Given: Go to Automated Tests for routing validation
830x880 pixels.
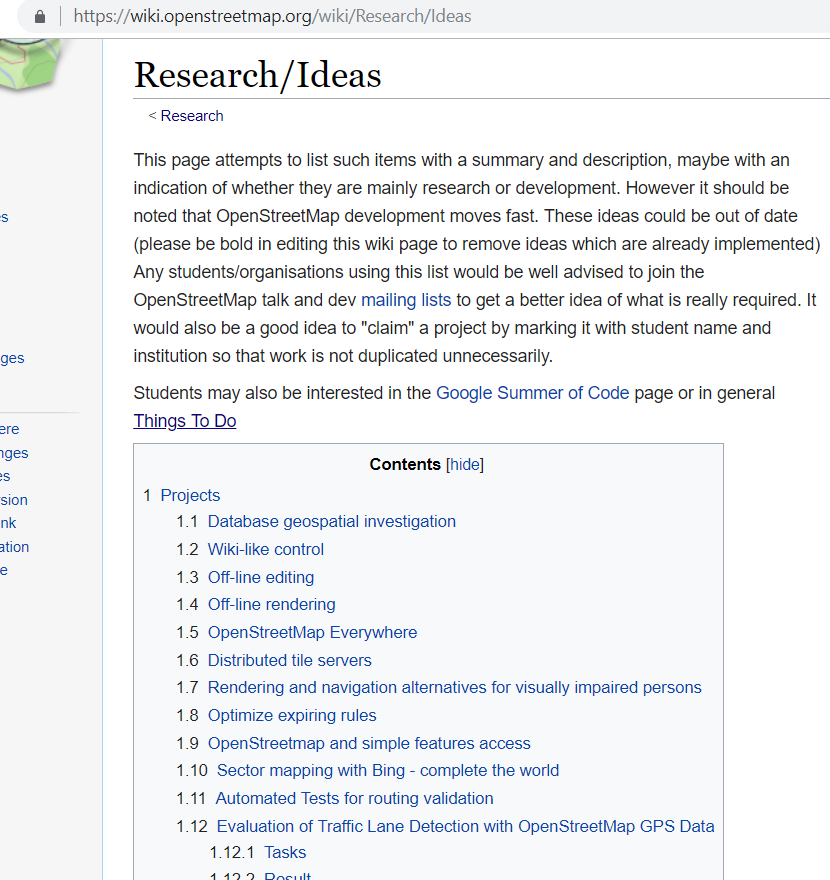Looking at the screenshot, I should tap(355, 799).
